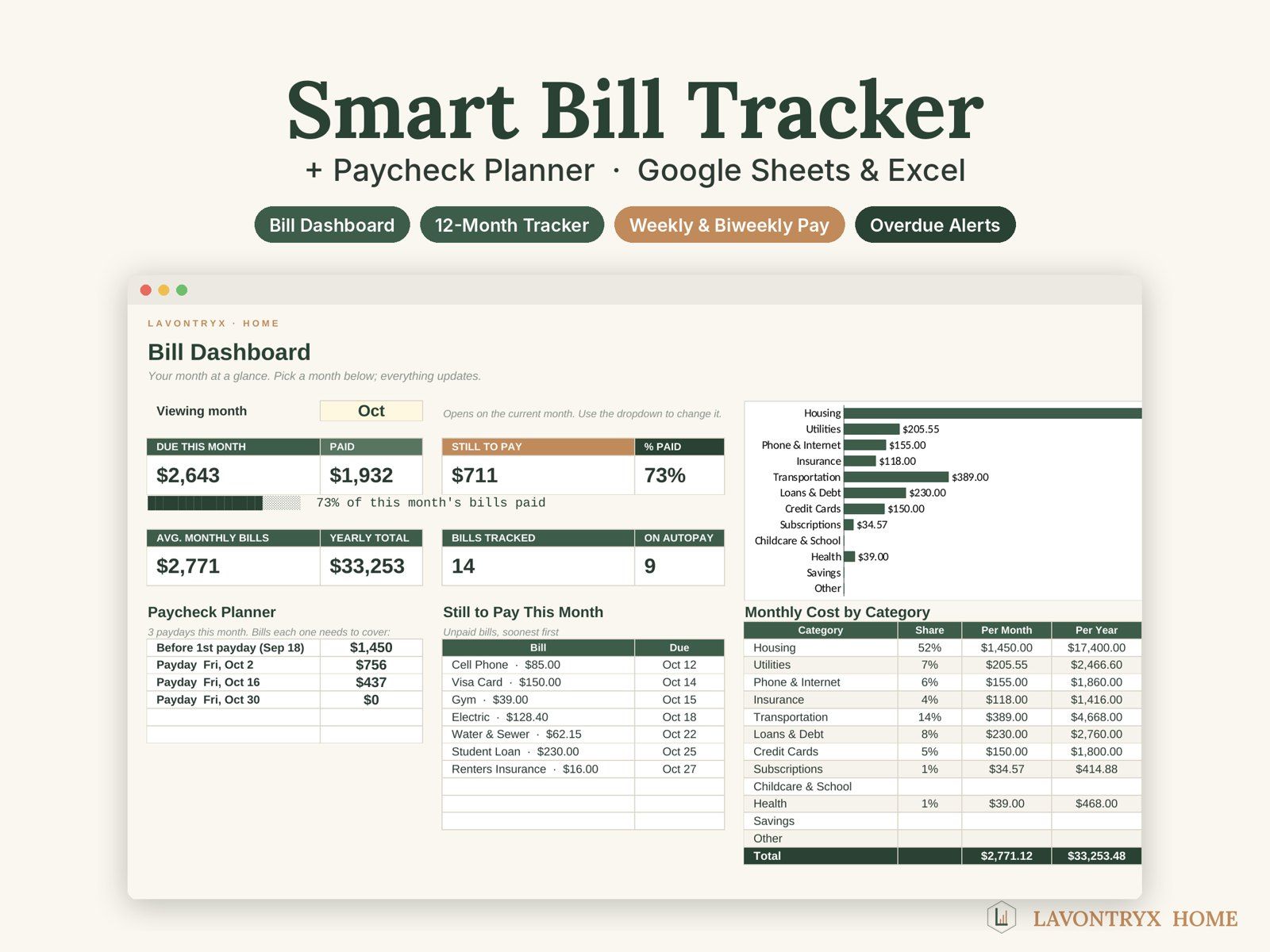Select the Housing share 52% cell

pos(929,647)
